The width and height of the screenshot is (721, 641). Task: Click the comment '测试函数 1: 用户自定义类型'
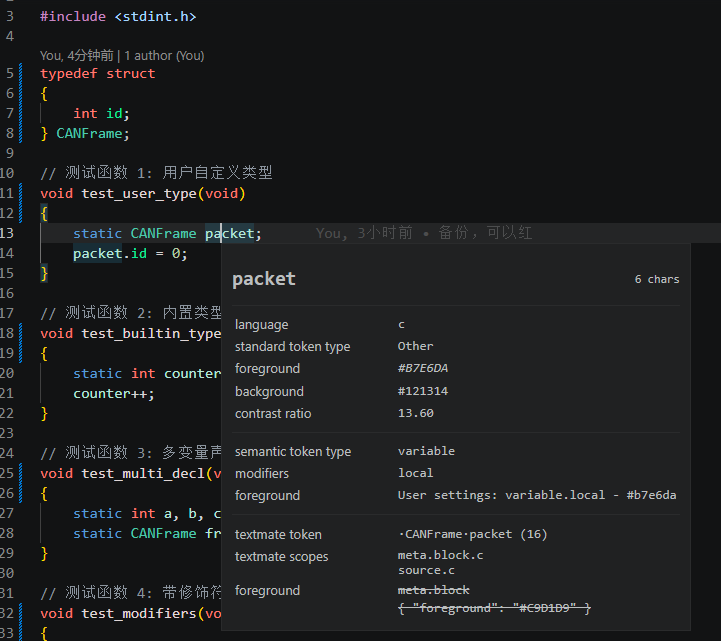(156, 173)
